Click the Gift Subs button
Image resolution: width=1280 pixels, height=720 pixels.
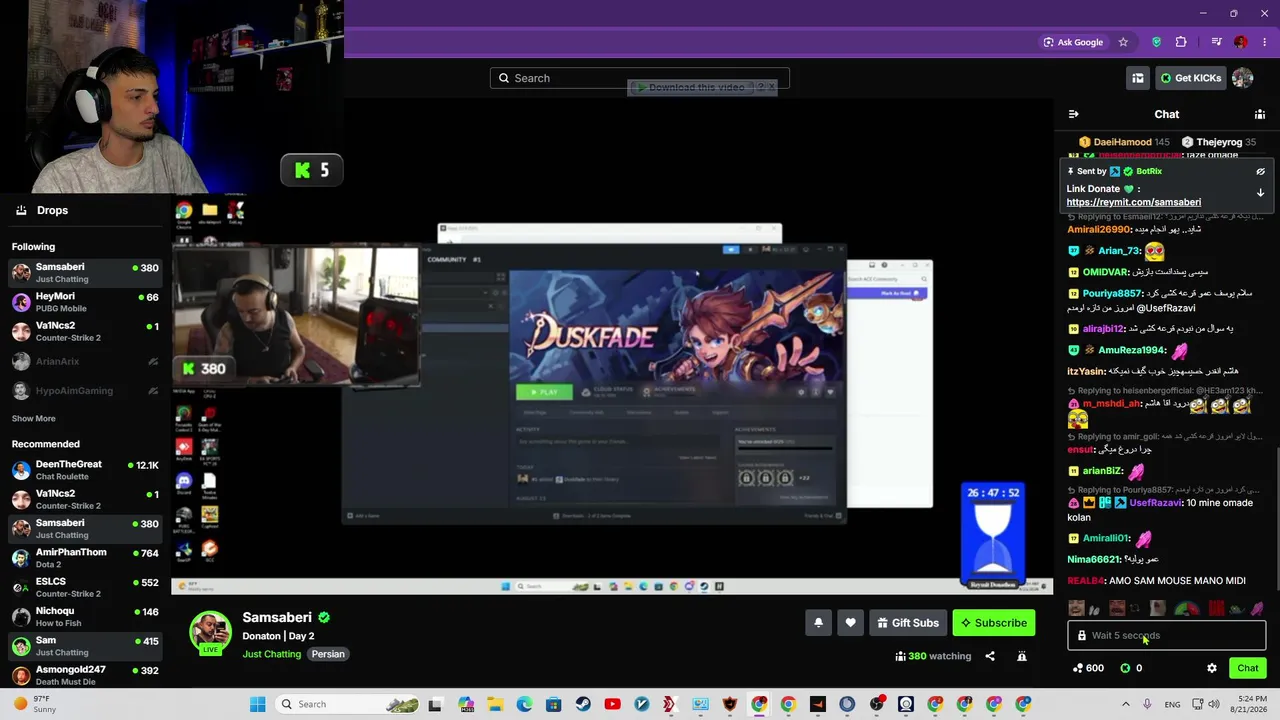908,623
